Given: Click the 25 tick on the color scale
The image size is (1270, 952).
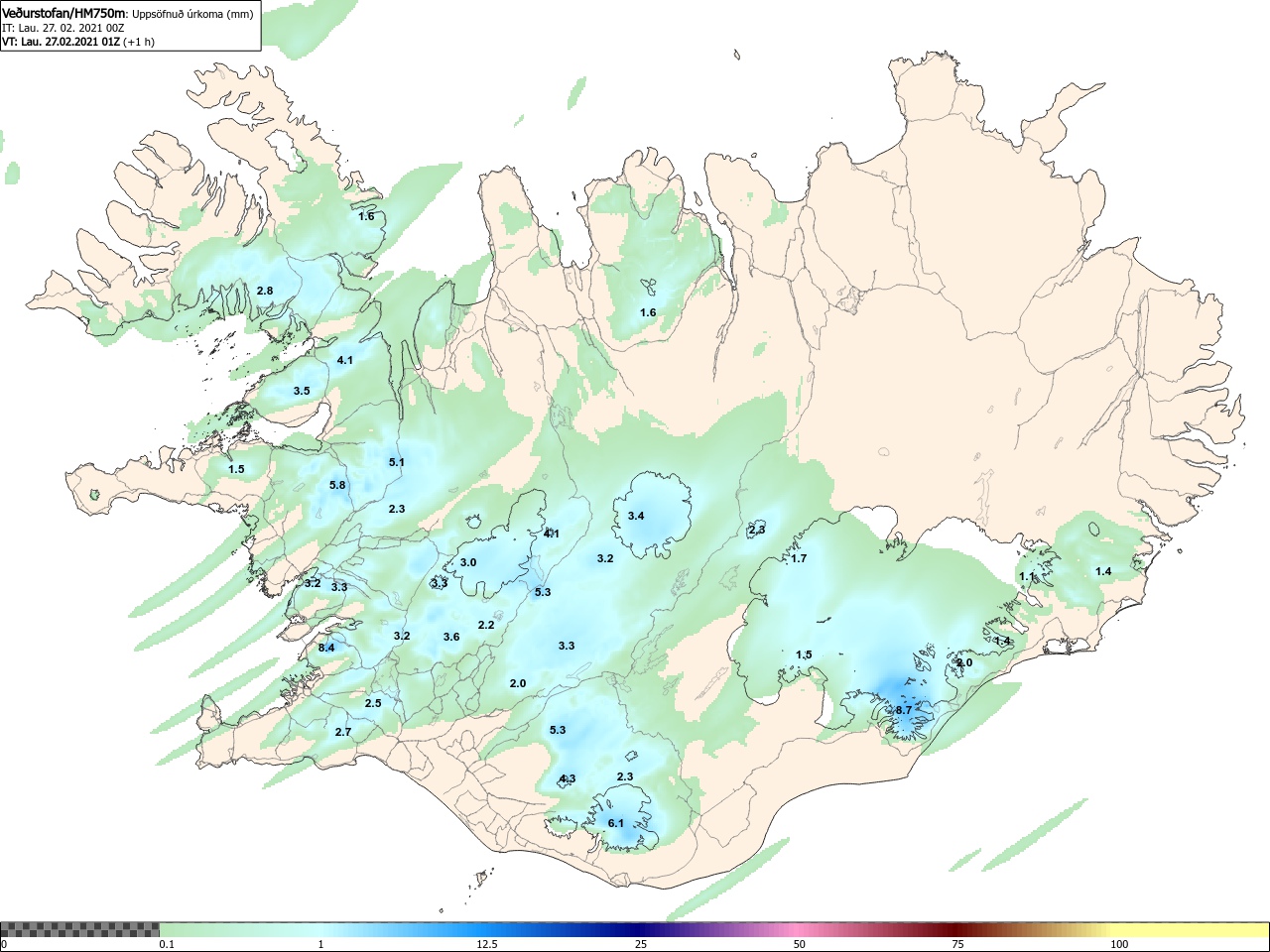Looking at the screenshot, I should pos(641,944).
